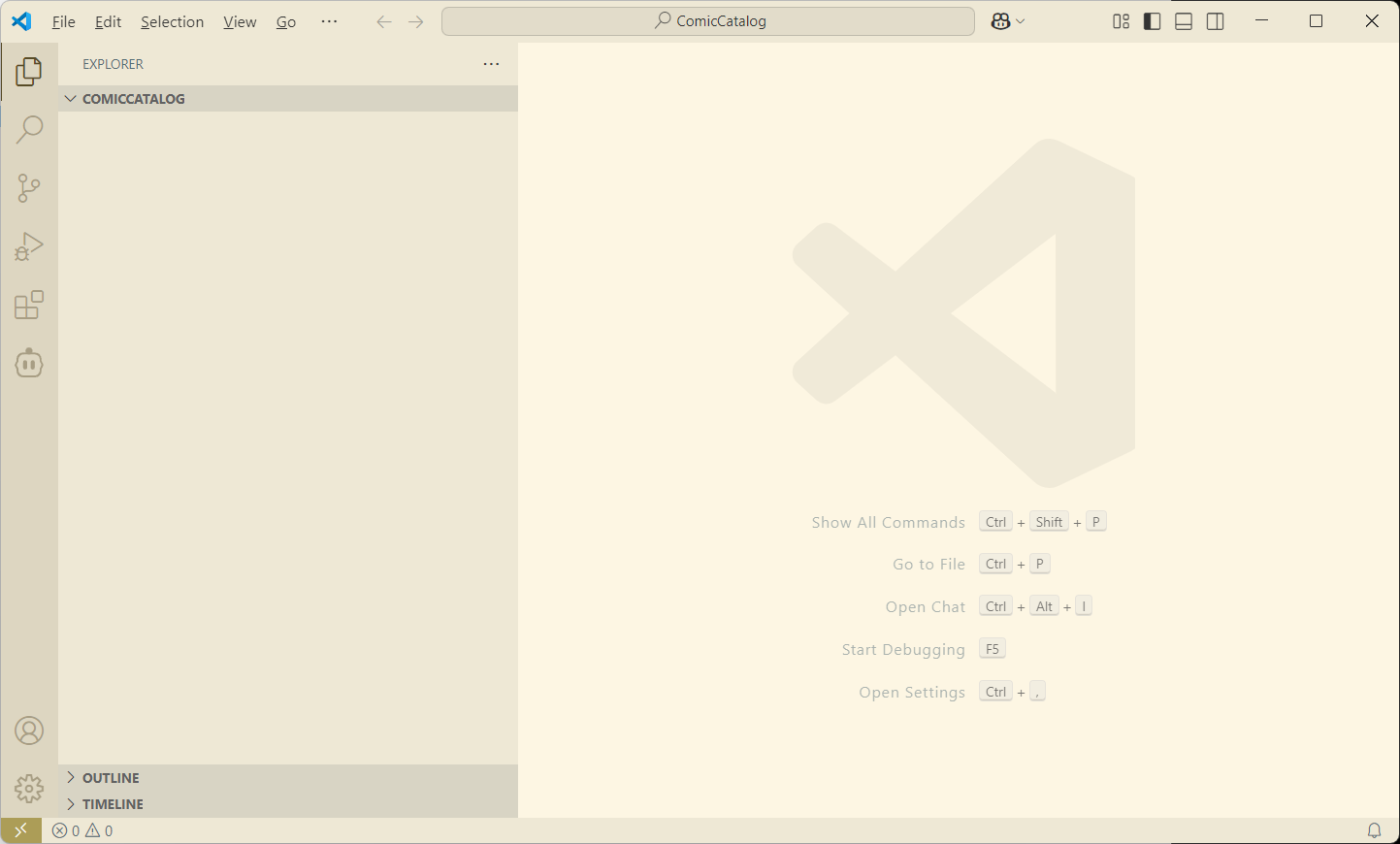Toggle the secondary side bar visibility
1400x844 pixels.
click(1215, 21)
